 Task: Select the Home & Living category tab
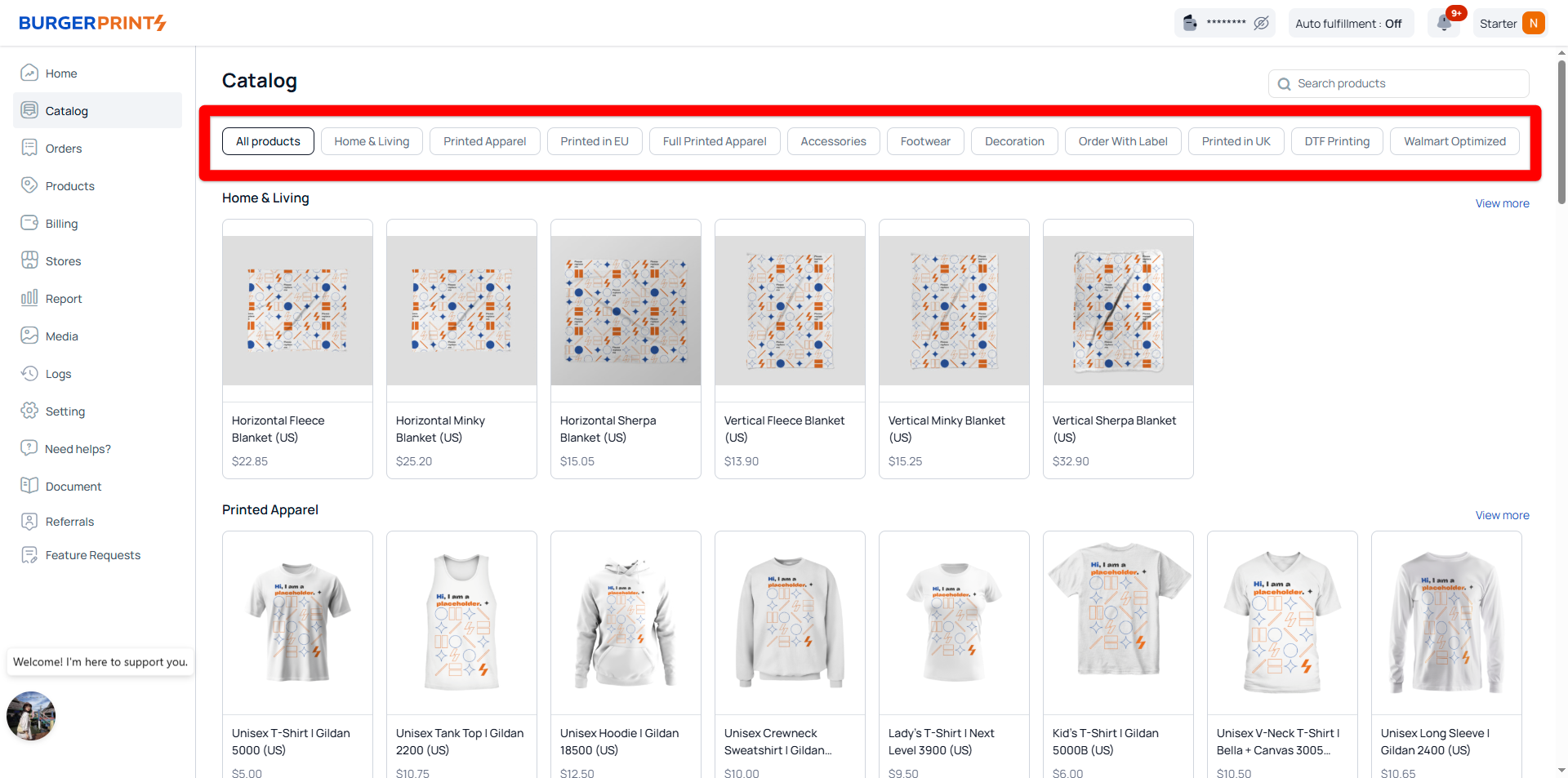pyautogui.click(x=372, y=141)
